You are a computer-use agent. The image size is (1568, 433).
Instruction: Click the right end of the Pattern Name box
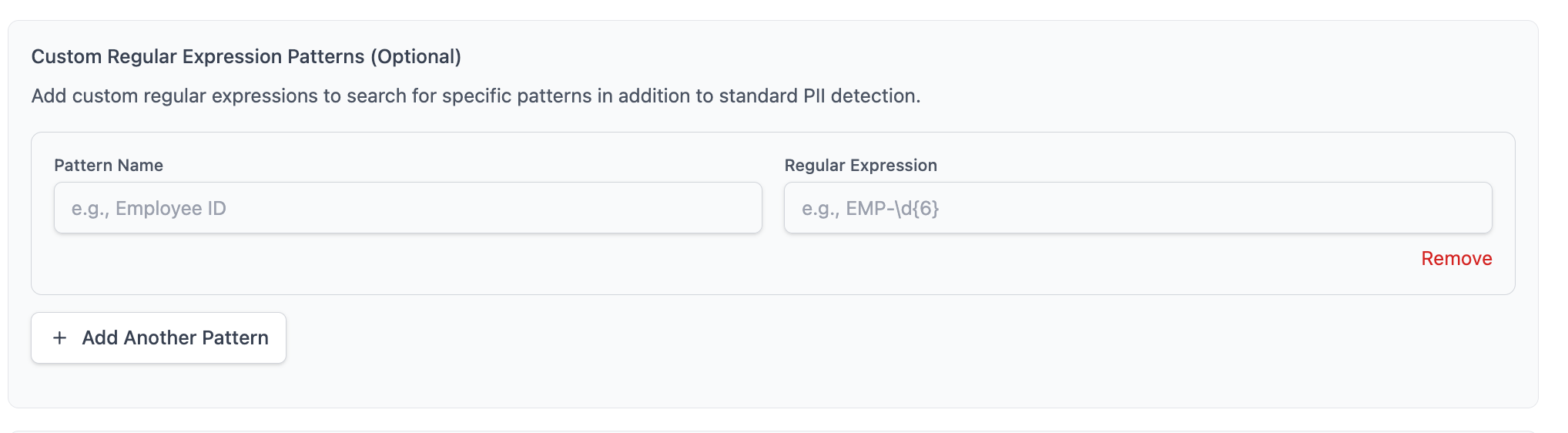pos(739,208)
